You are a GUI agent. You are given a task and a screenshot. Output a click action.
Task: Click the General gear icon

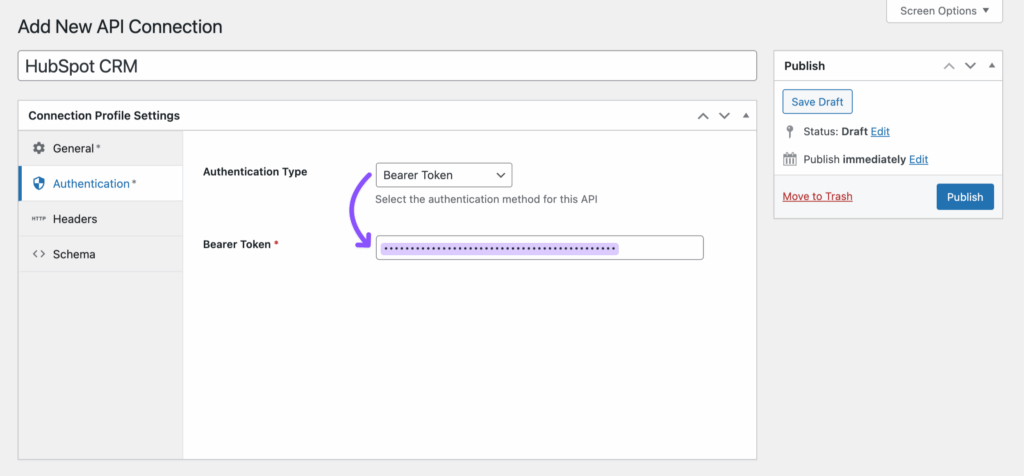pyautogui.click(x=39, y=148)
